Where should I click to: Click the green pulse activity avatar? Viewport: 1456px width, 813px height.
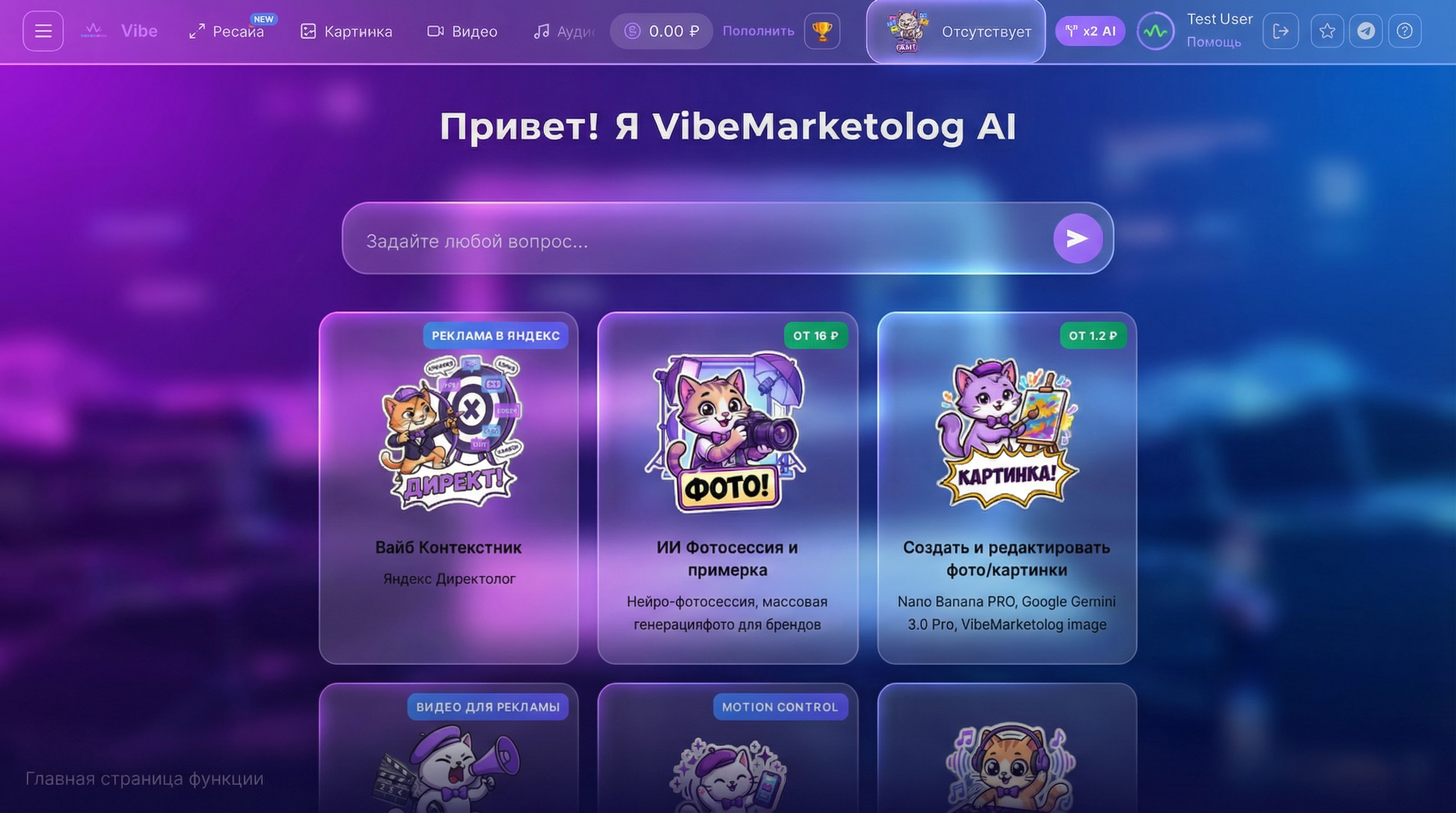[1155, 31]
